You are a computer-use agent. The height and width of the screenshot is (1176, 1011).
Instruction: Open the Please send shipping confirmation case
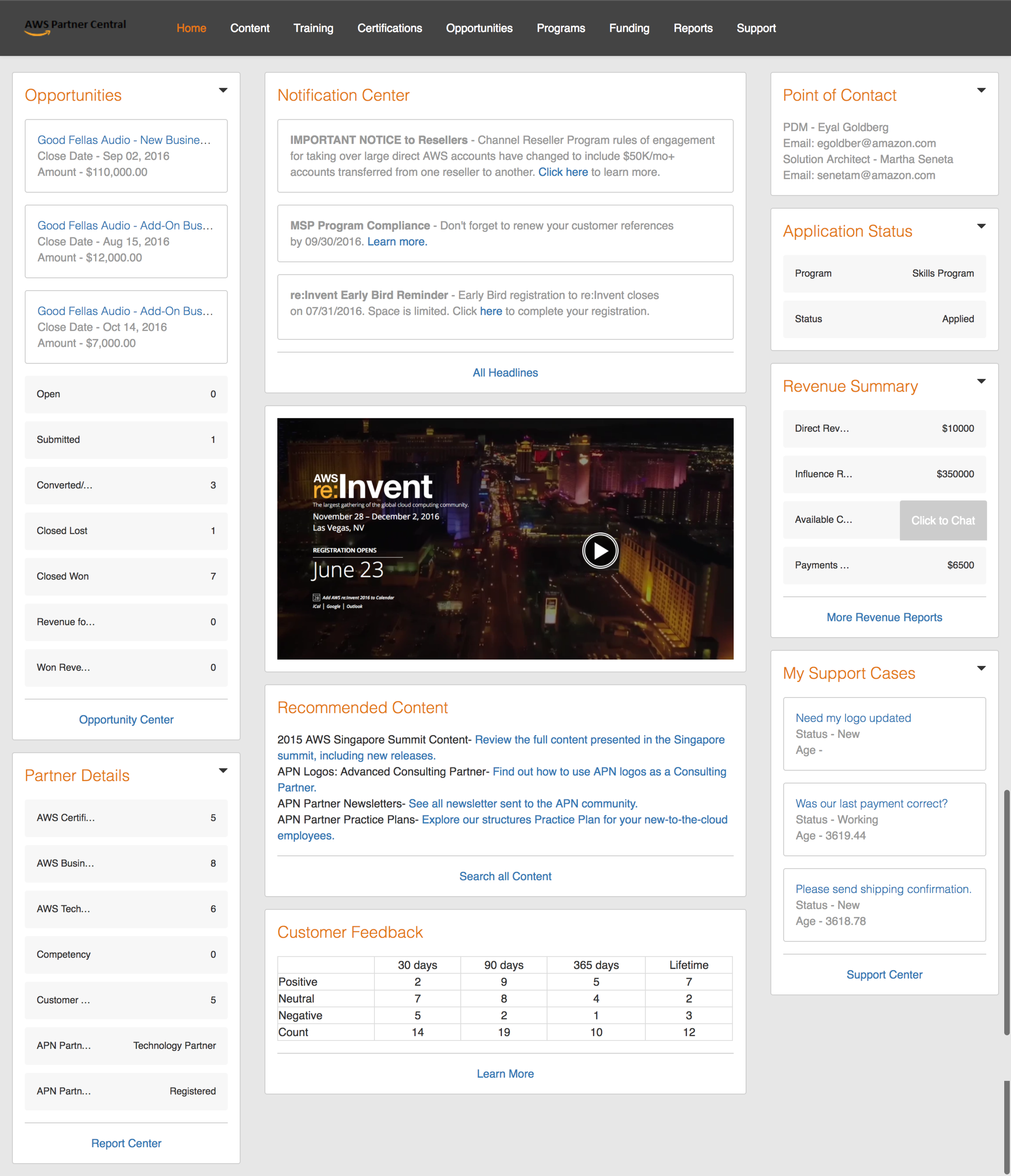pos(883,889)
